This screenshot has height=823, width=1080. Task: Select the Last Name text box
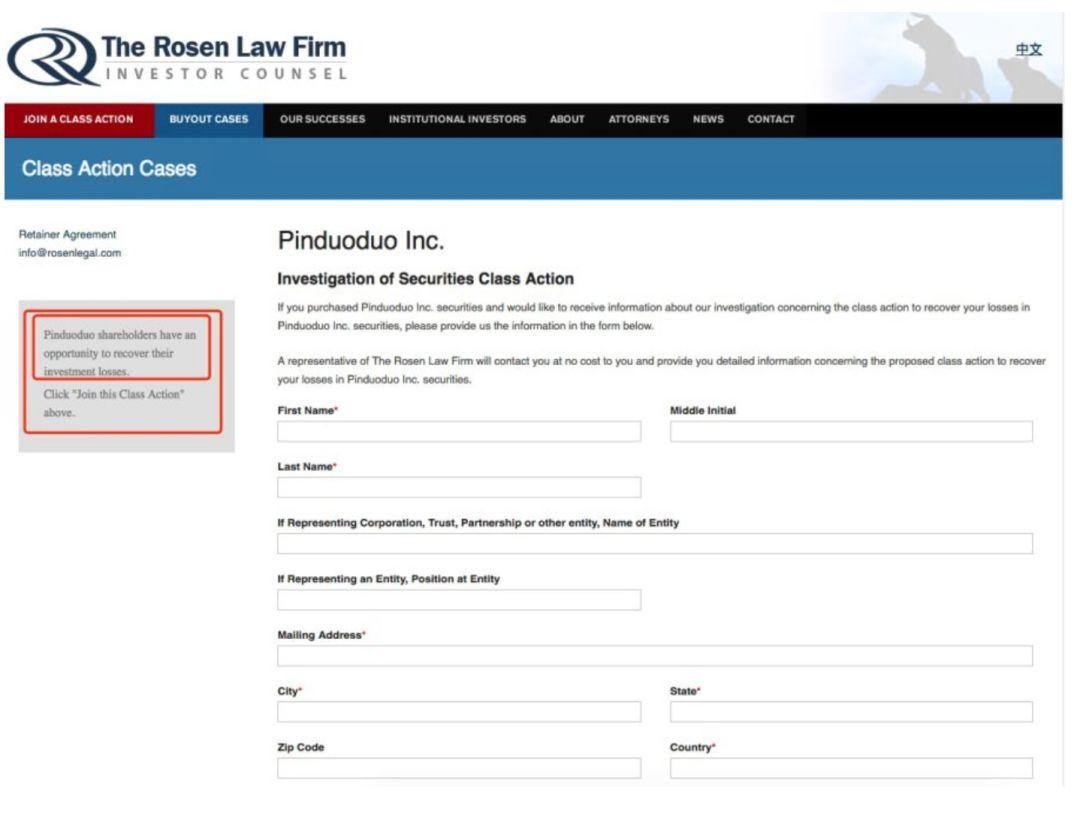pos(459,488)
